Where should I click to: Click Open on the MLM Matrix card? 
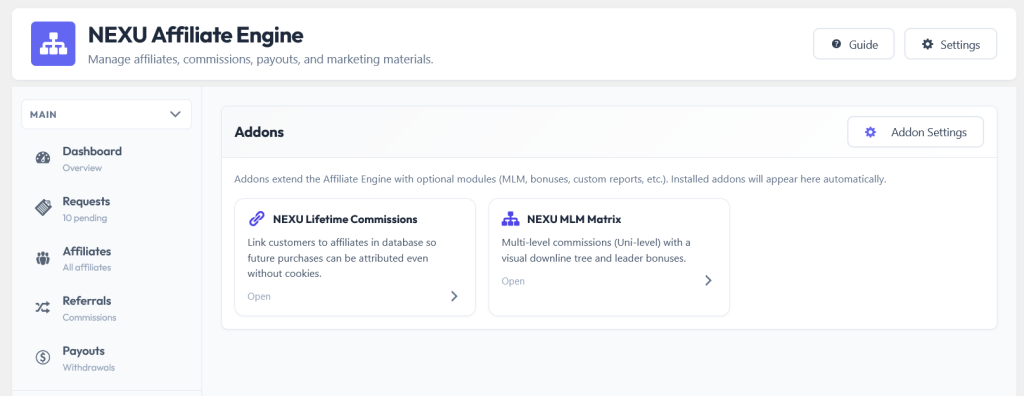(513, 281)
